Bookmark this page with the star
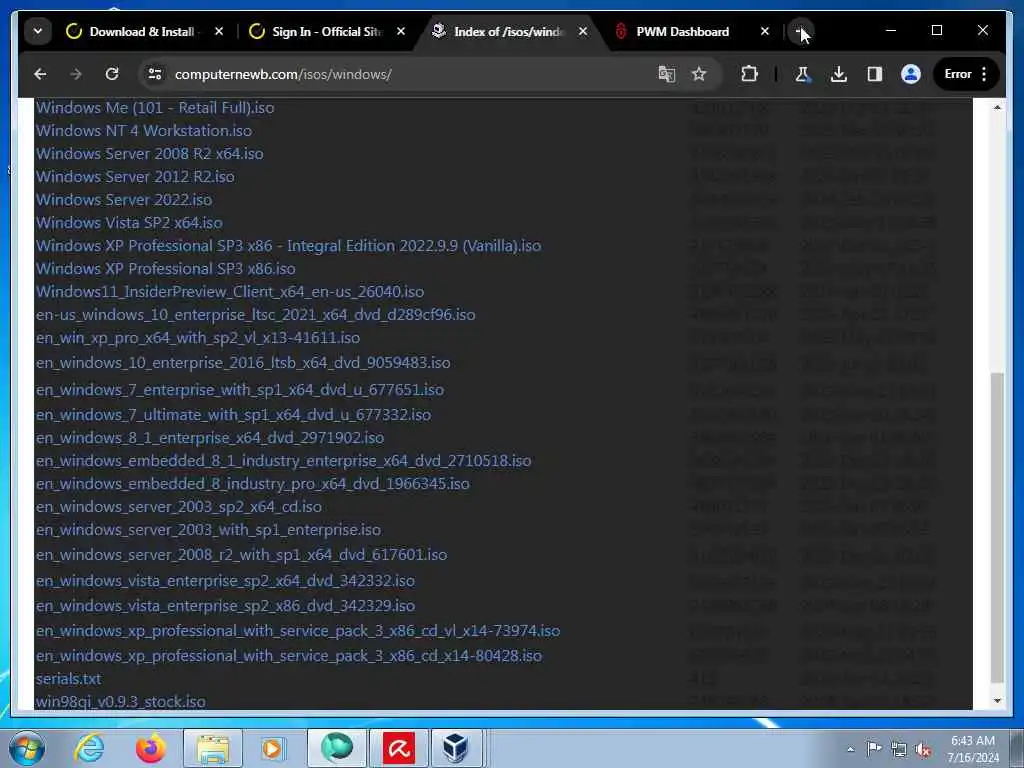 699,74
